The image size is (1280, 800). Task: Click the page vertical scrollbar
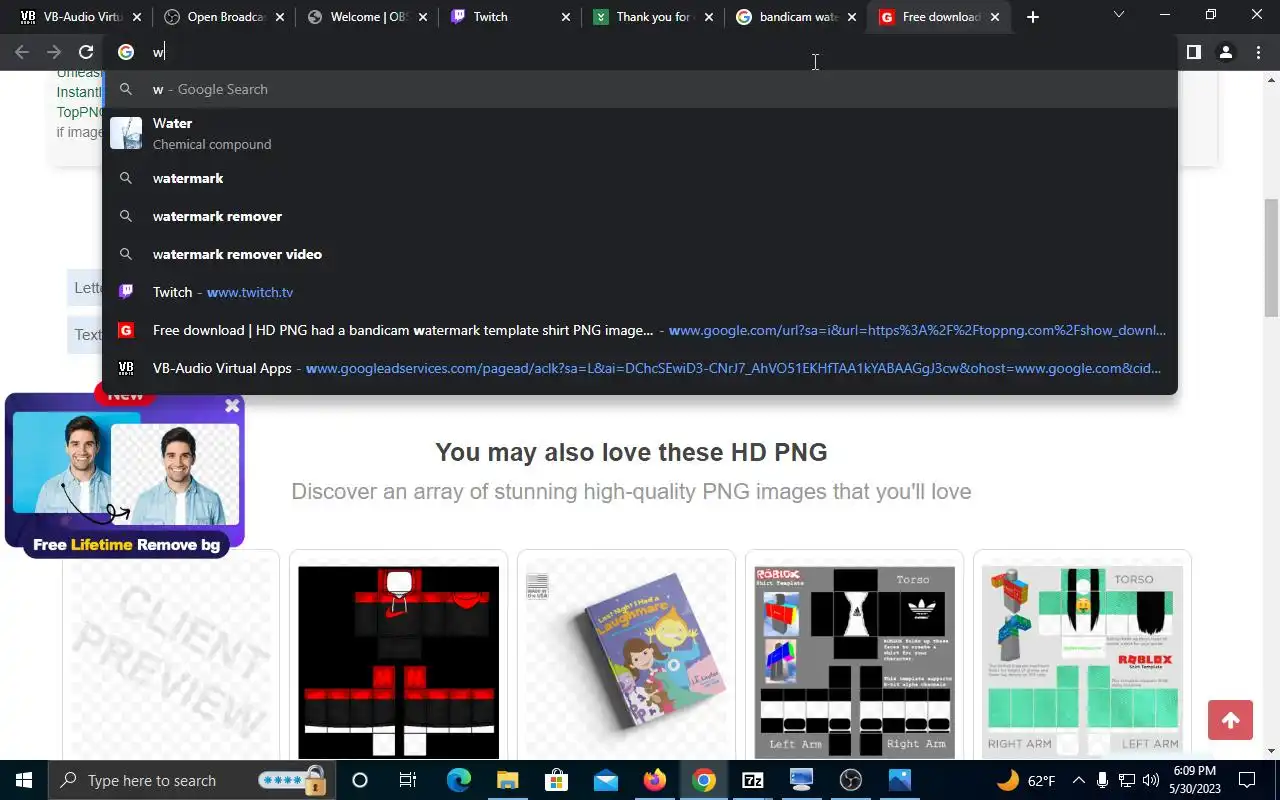point(1272,258)
